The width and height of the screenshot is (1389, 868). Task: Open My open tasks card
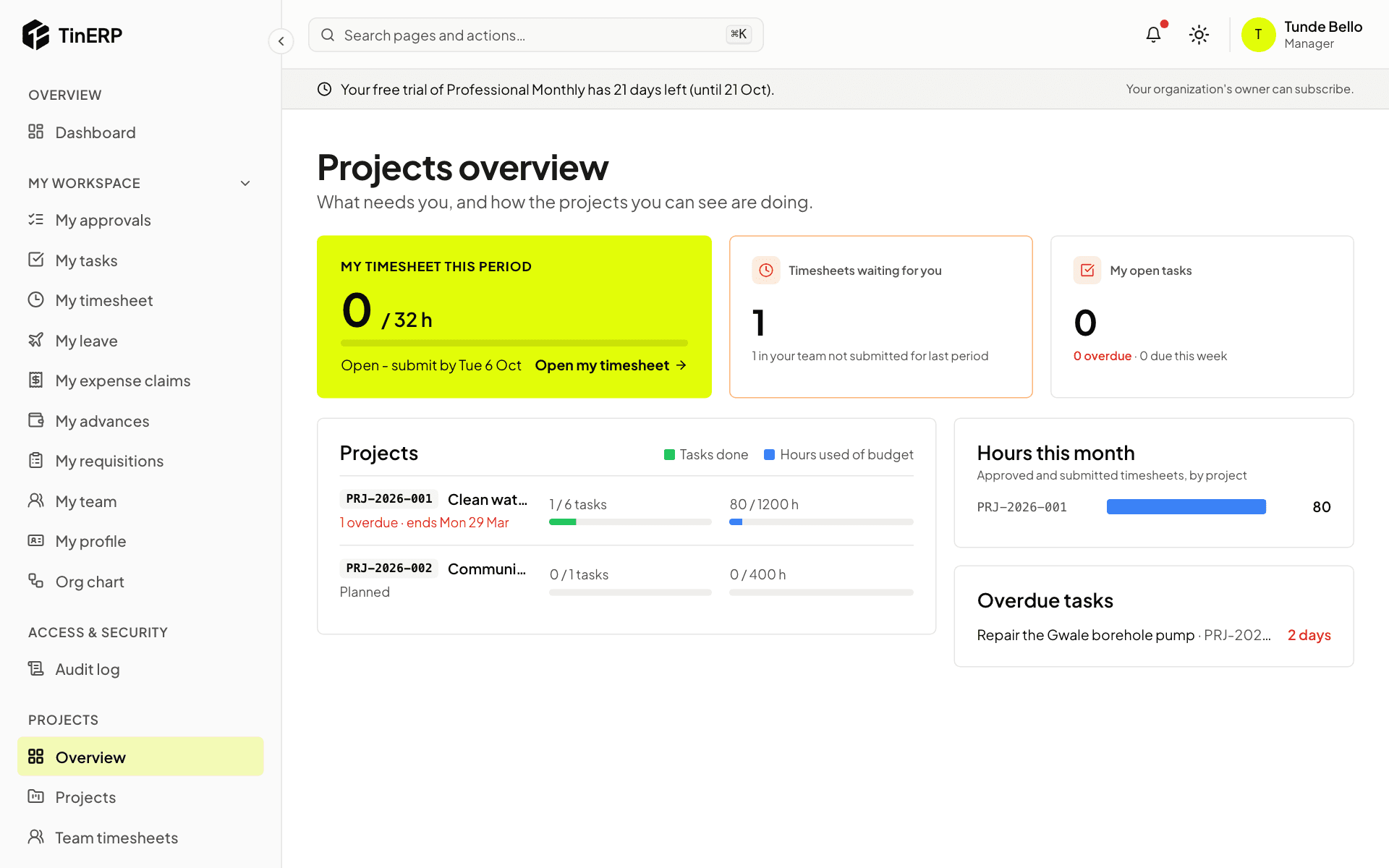1202,317
